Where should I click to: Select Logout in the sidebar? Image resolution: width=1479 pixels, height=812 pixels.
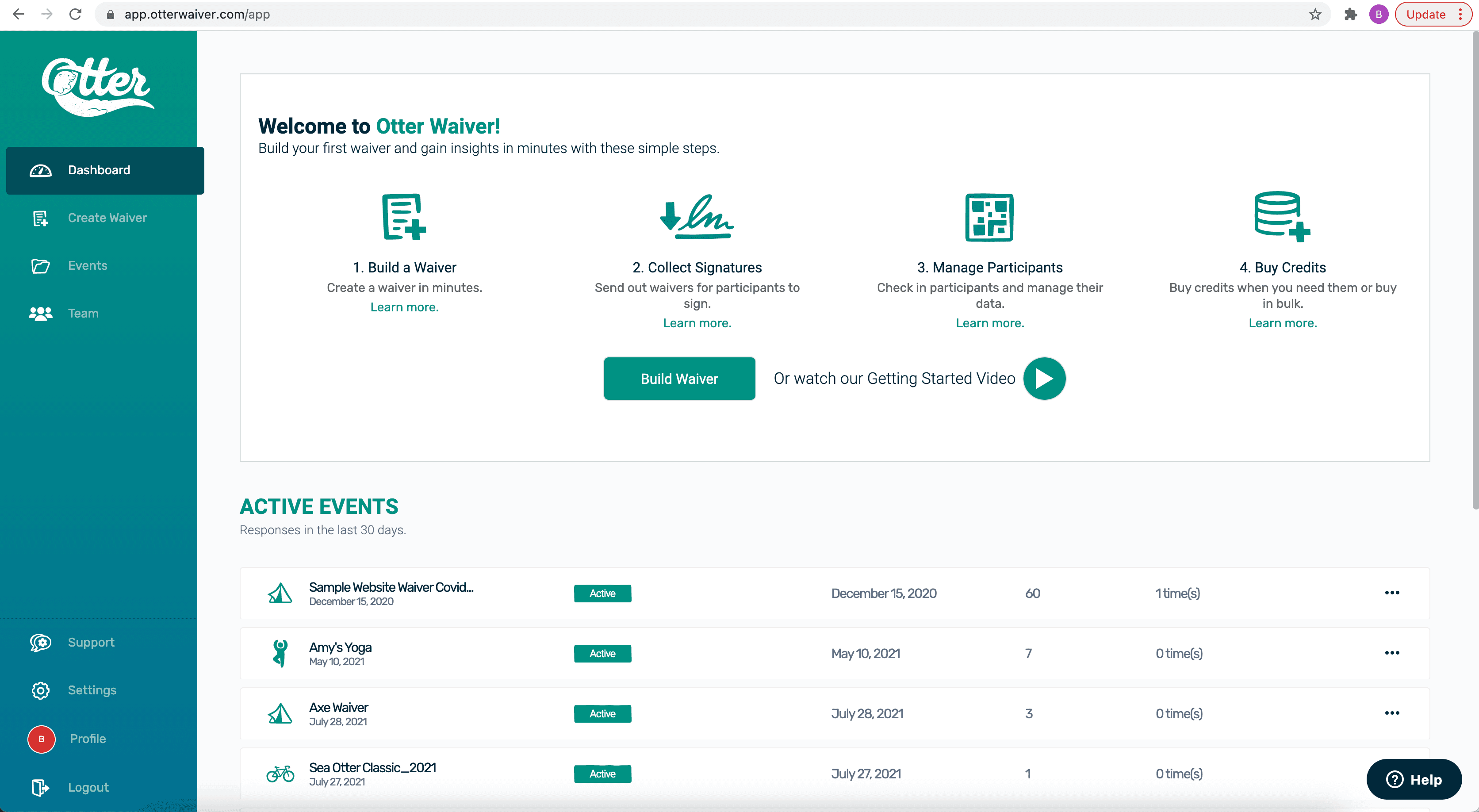[x=88, y=787]
